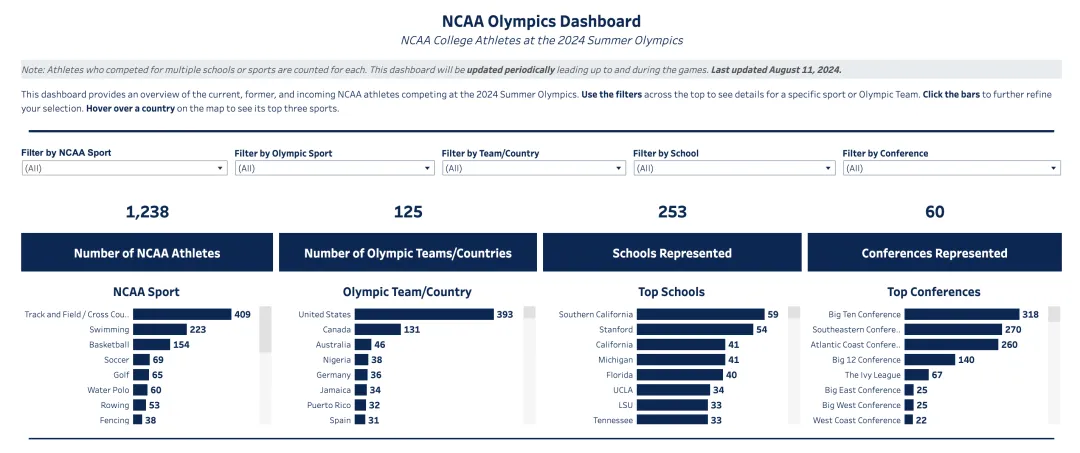Open the Filter by NCAA Sport dropdown
1080x453 pixels.
point(124,168)
